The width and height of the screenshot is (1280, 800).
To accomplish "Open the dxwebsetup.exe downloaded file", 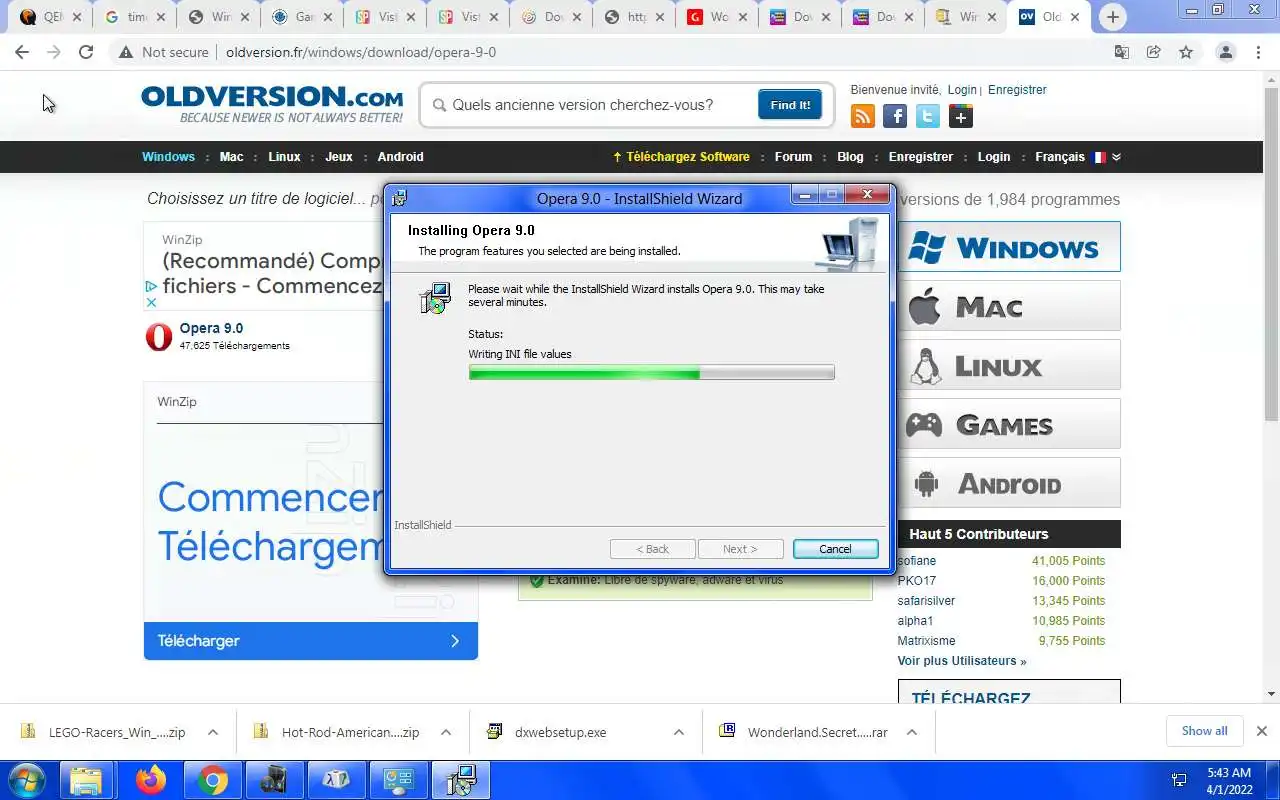I will click(560, 732).
